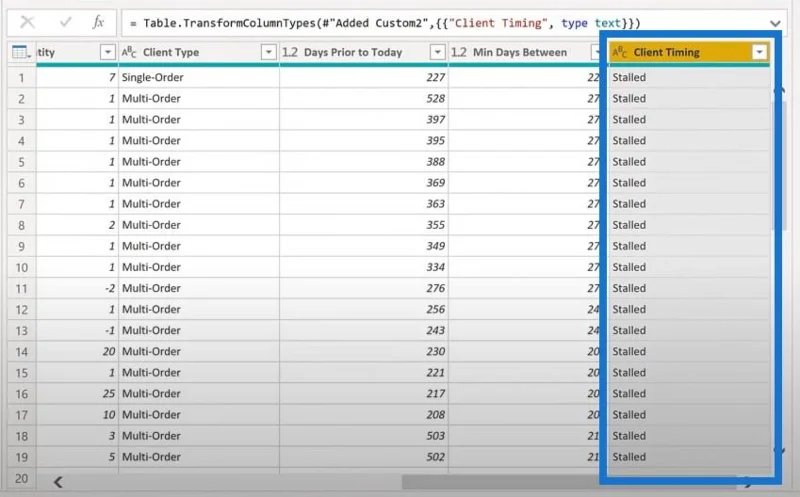Open the table menu icon in header corner
This screenshot has height=497, width=800.
(21, 52)
